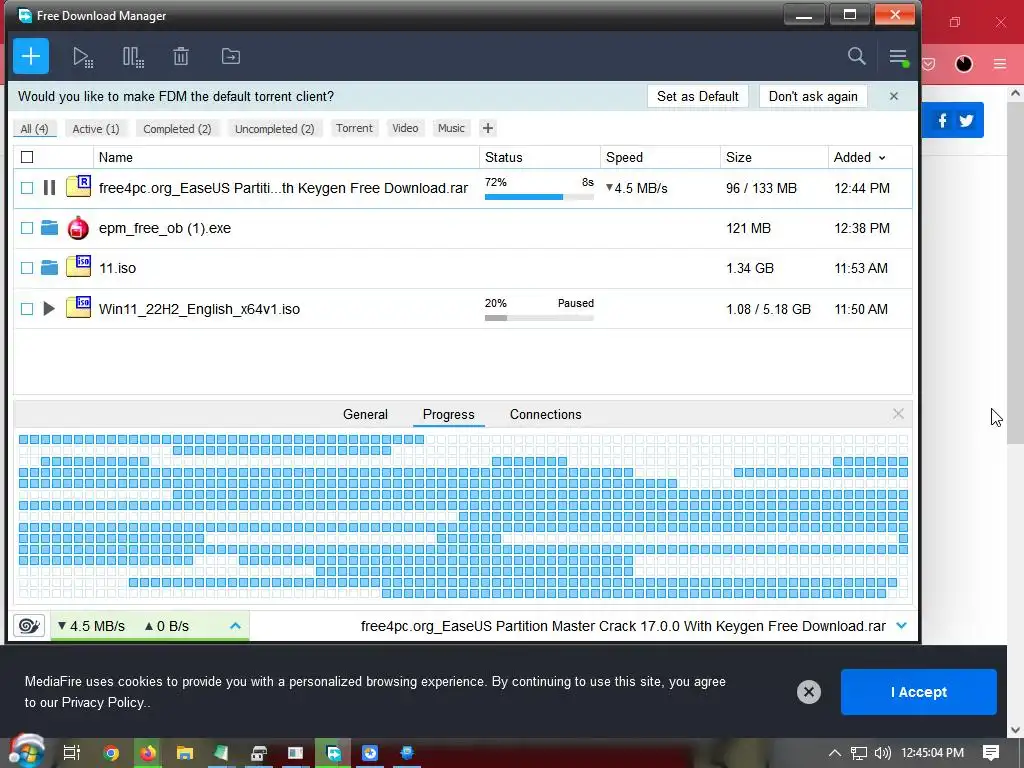Pause all downloads from the toolbar
Screen dimensions: 1024x768
tap(133, 57)
